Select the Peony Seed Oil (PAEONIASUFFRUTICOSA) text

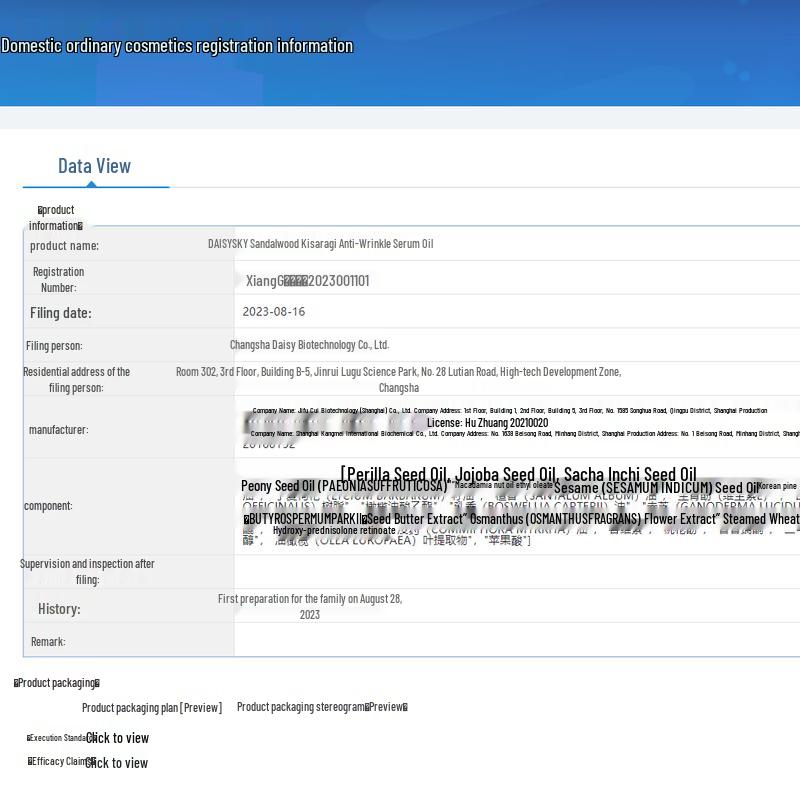pos(344,486)
